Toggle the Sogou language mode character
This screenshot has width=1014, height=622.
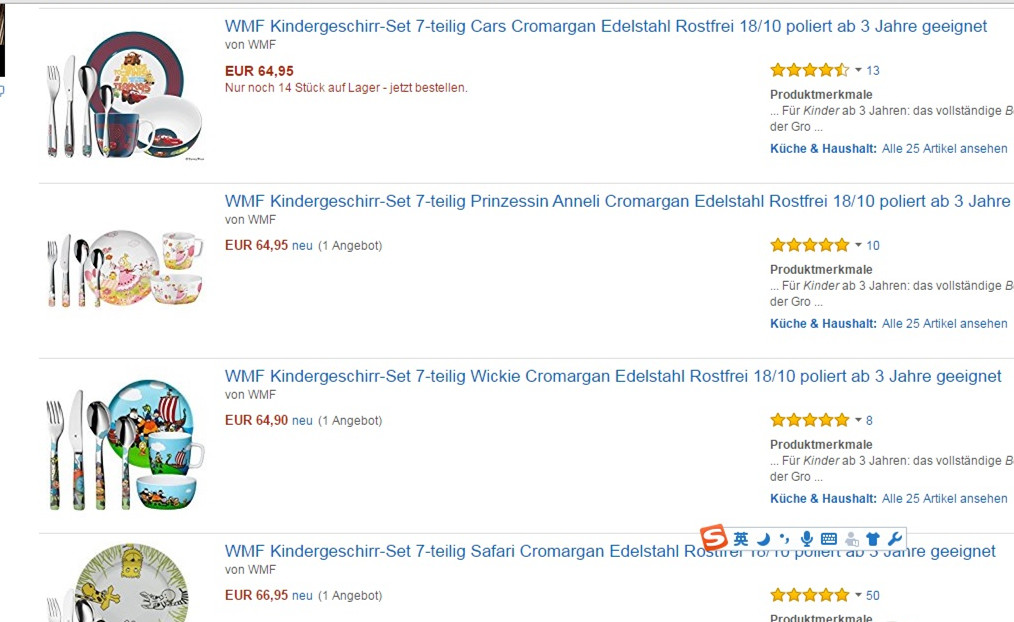741,539
